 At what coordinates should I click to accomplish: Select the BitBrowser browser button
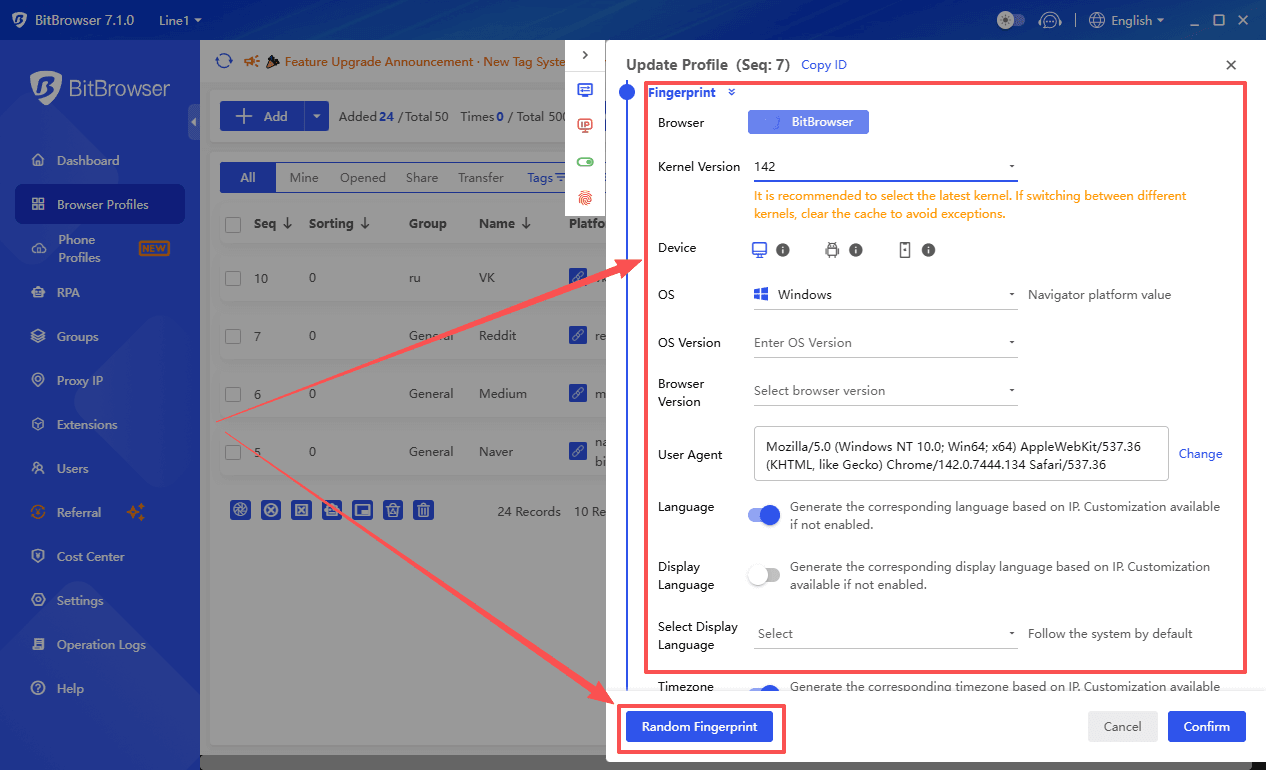[x=808, y=122]
